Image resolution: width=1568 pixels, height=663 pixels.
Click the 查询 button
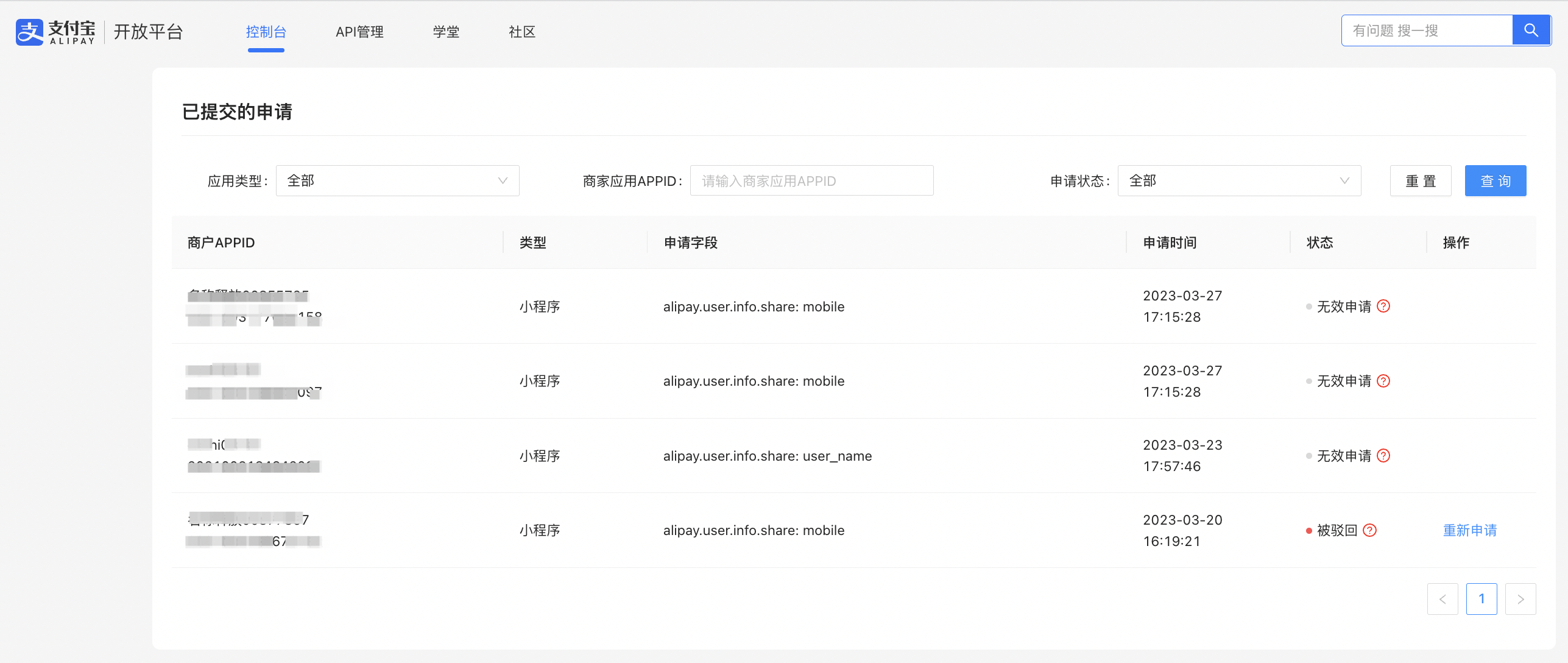1495,180
